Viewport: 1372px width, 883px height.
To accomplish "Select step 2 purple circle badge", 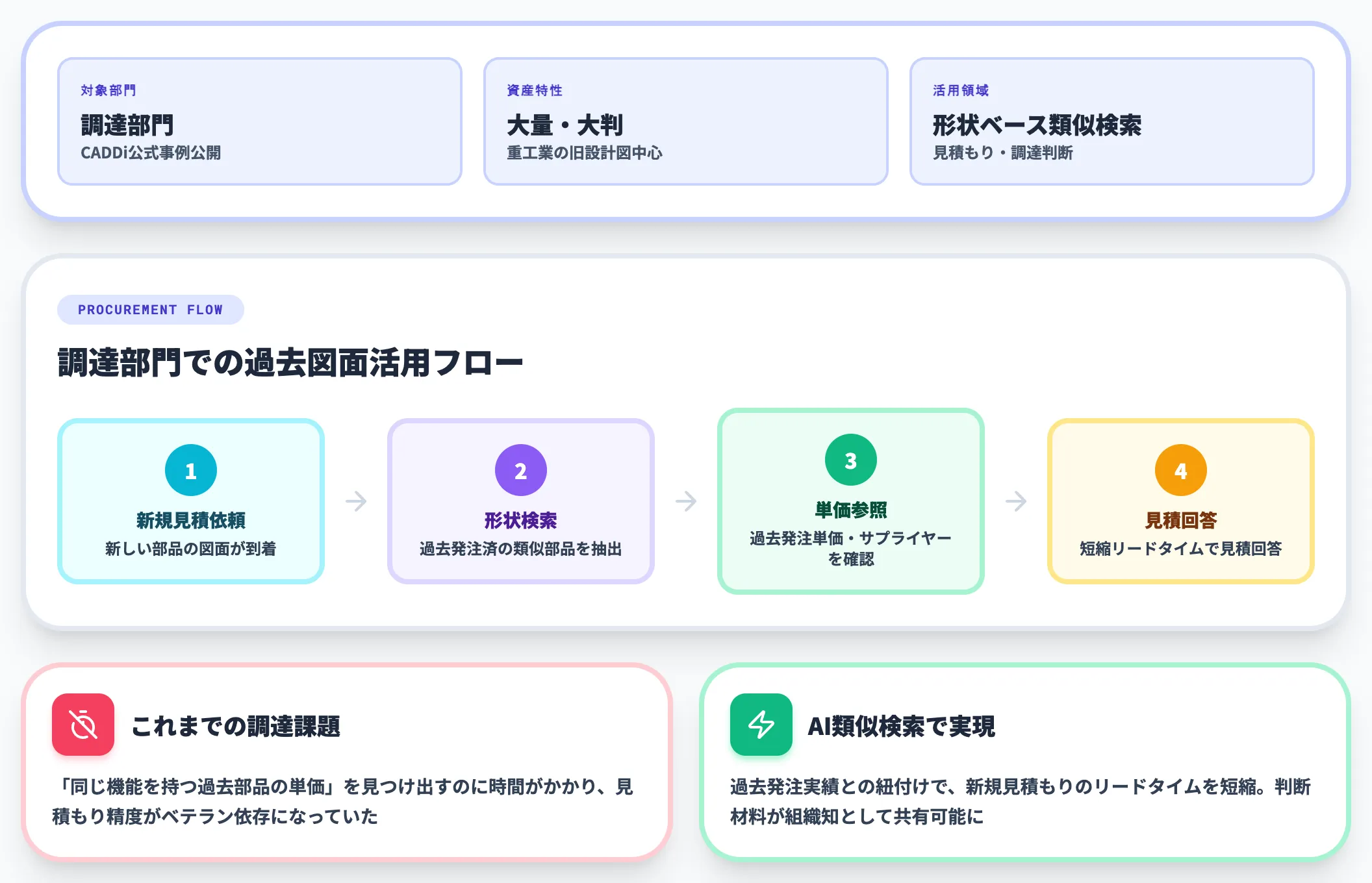I will click(521, 470).
